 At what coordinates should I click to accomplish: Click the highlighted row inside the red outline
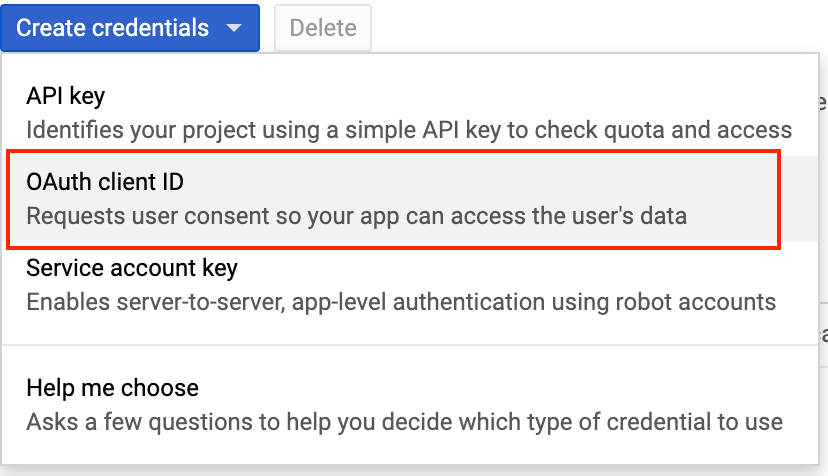pos(394,199)
